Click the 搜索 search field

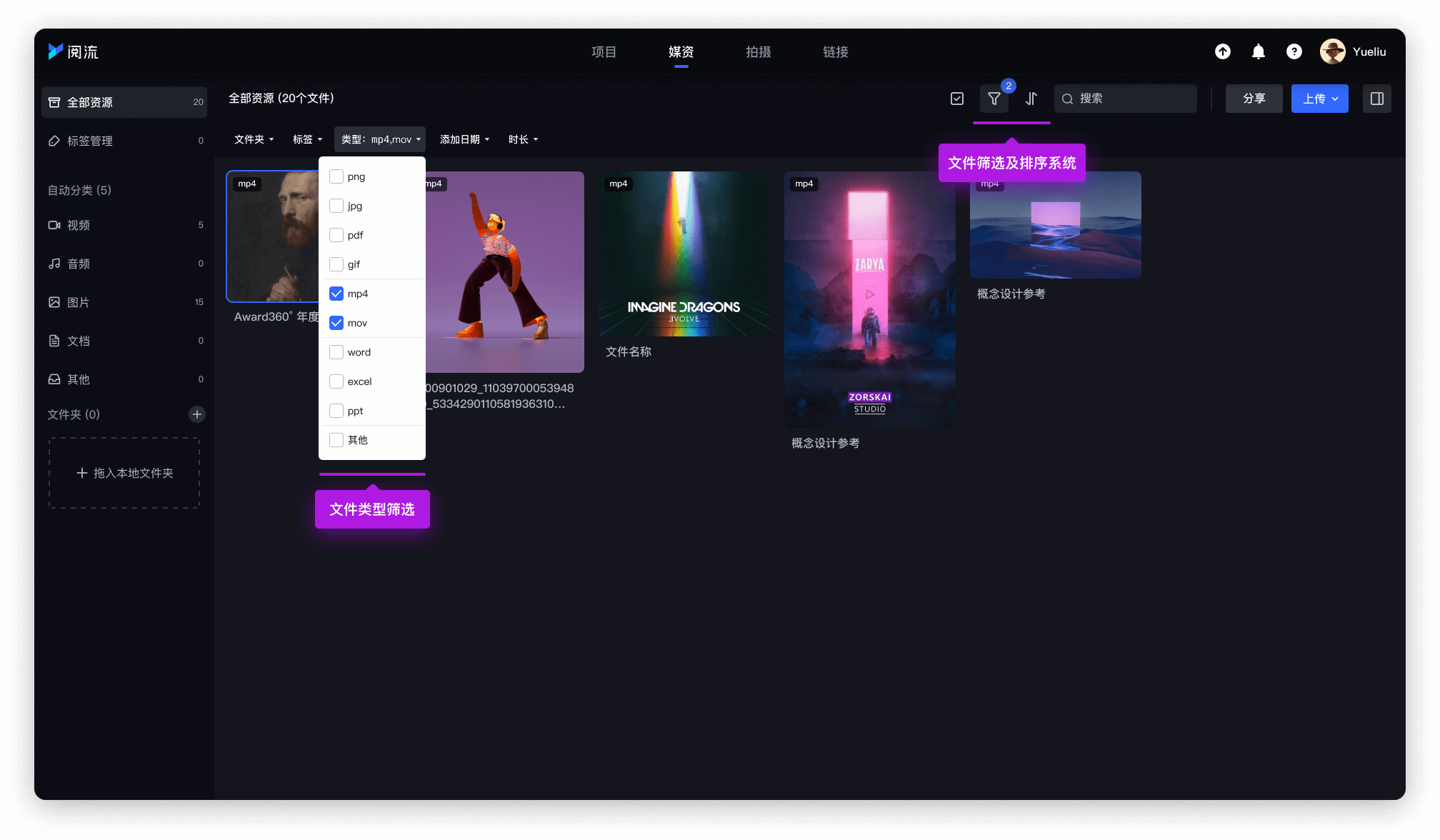coord(1126,99)
